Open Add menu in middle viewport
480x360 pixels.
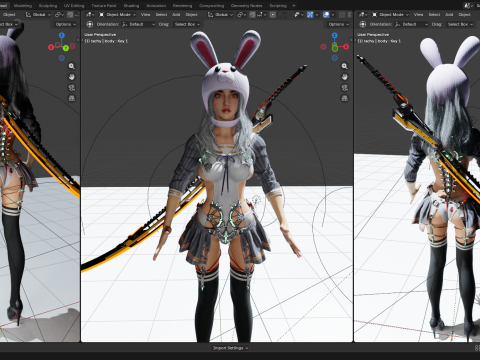click(x=176, y=15)
